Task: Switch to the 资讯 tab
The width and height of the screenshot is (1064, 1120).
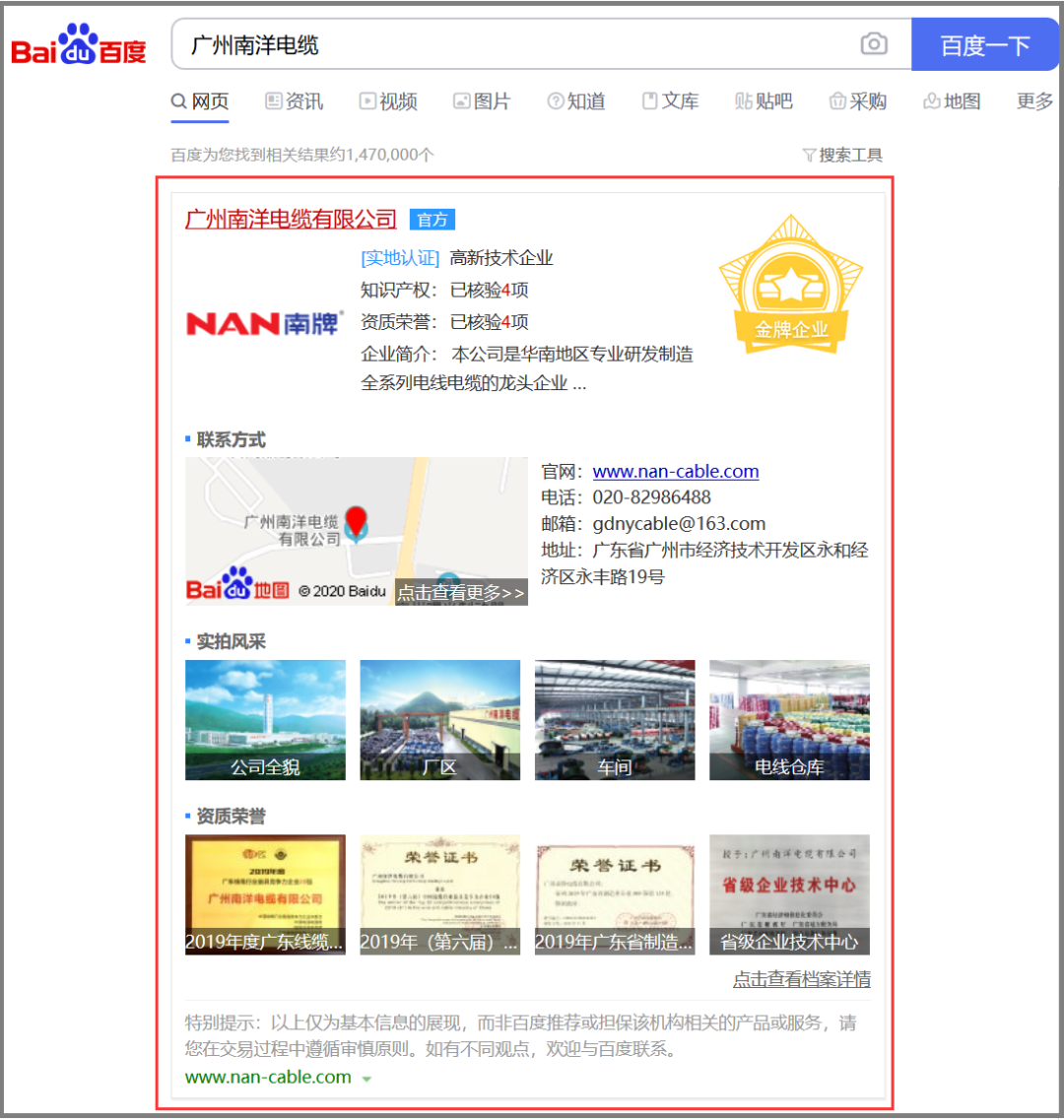Action: pyautogui.click(x=295, y=101)
